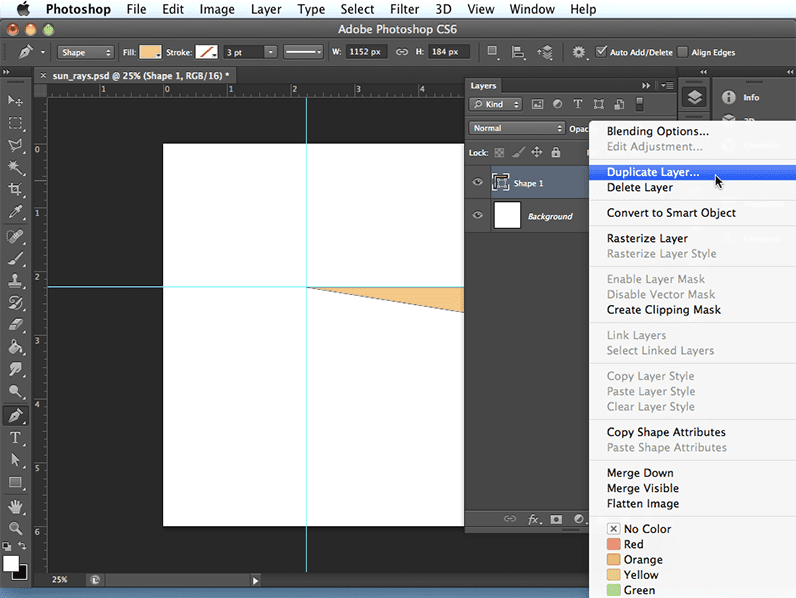This screenshot has width=796, height=598.
Task: Click Rasterize Layer entry
Action: (647, 238)
